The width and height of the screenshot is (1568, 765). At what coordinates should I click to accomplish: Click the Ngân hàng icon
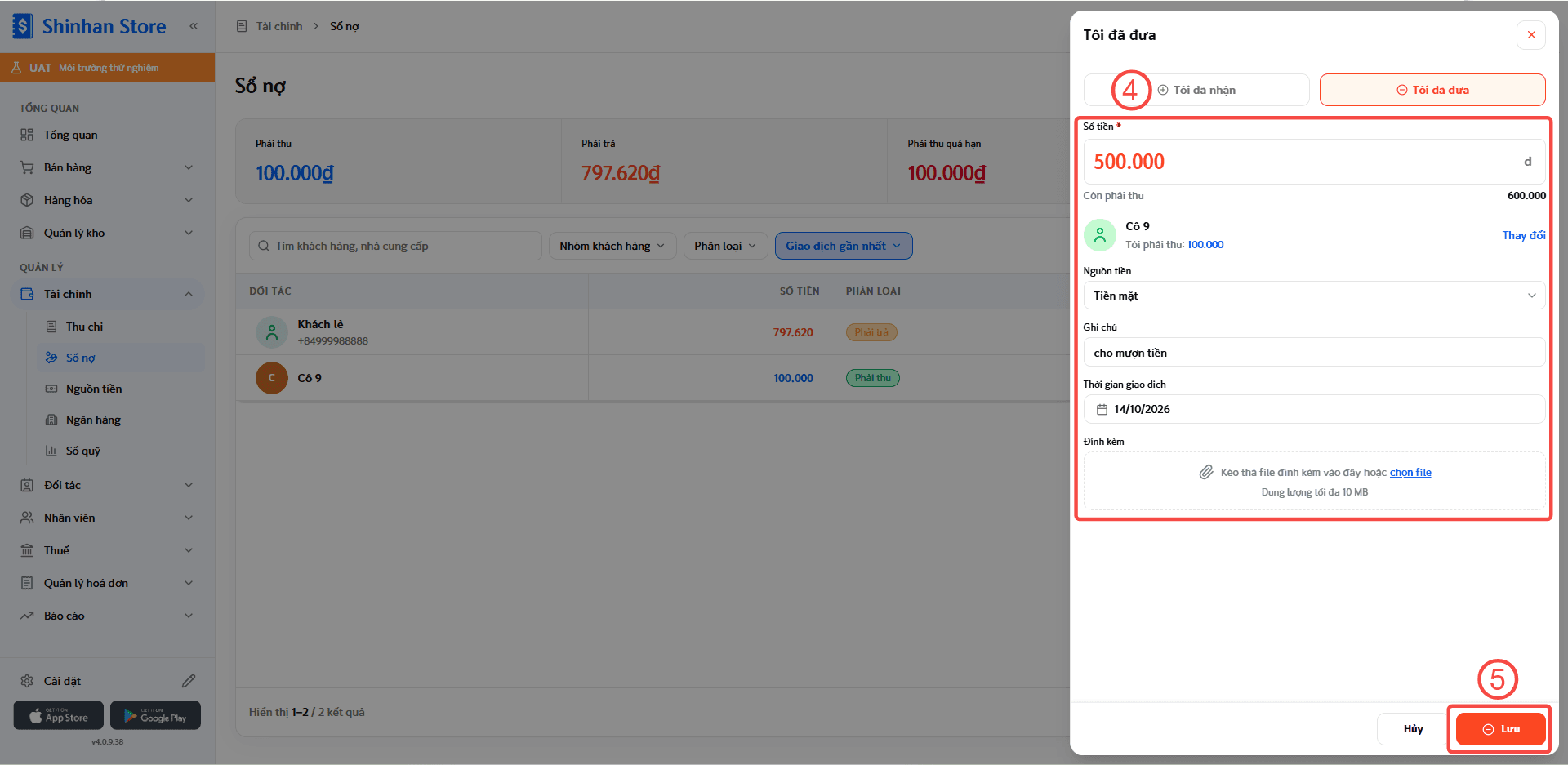51,420
